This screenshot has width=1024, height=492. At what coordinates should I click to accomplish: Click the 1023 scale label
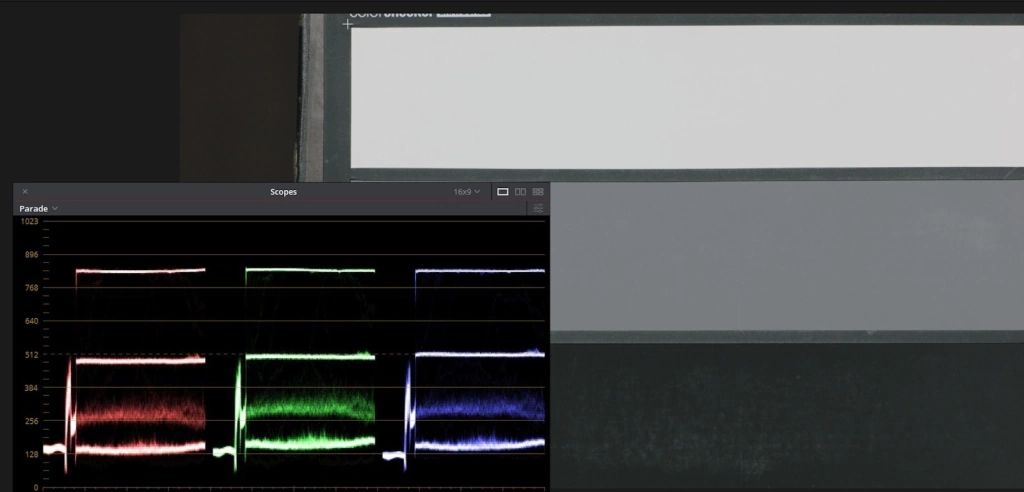(x=29, y=222)
